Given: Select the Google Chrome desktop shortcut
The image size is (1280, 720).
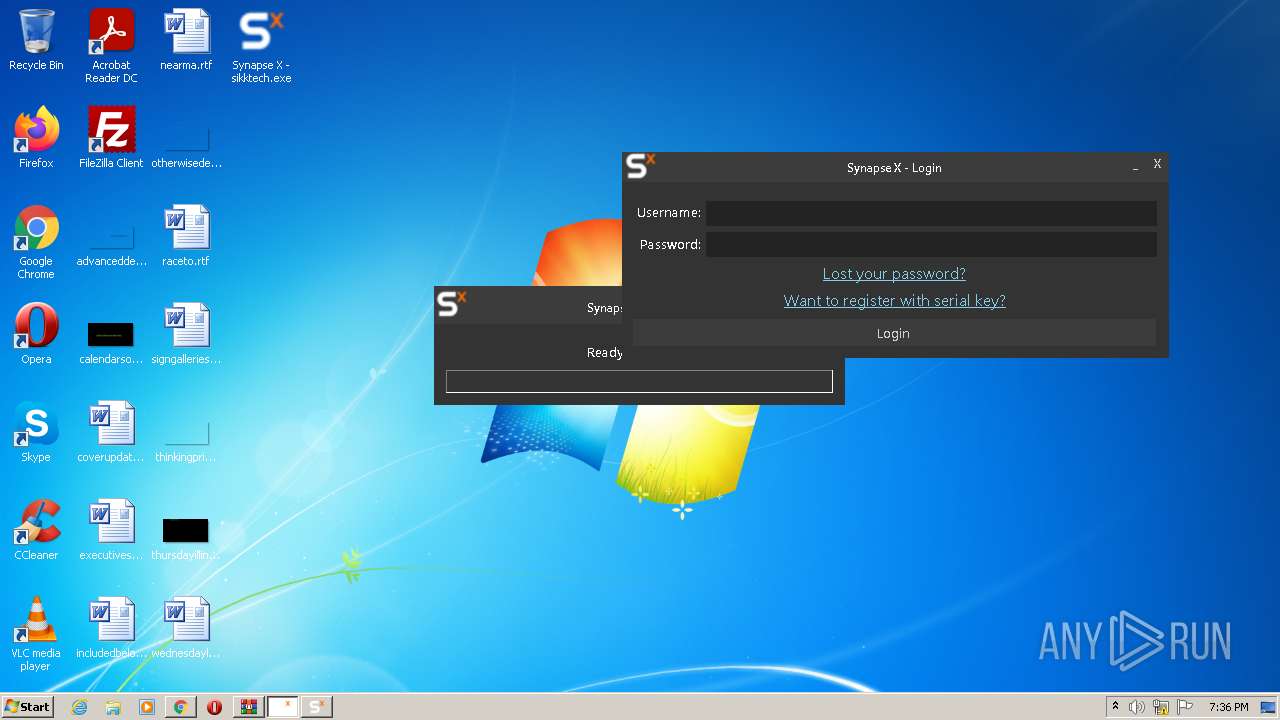Looking at the screenshot, I should click(x=36, y=242).
